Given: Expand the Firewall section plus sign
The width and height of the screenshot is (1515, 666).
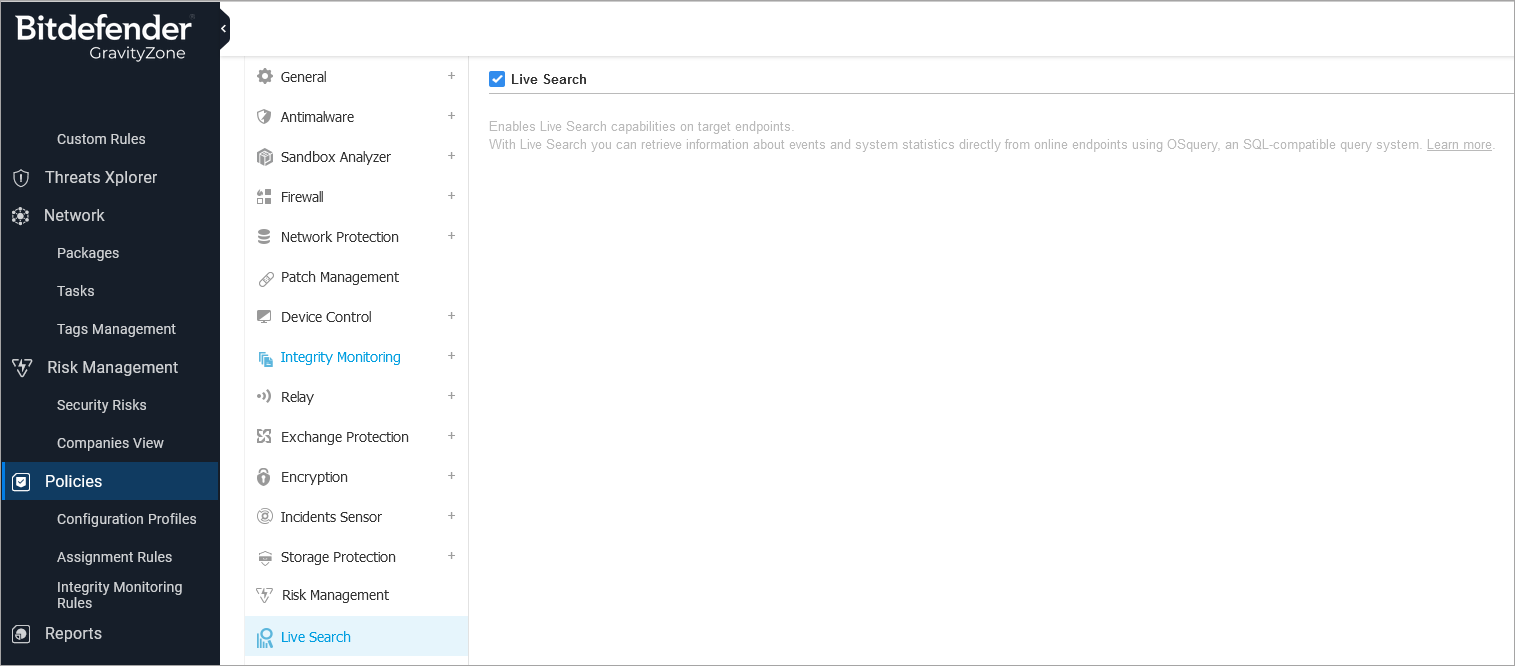Looking at the screenshot, I should (451, 196).
